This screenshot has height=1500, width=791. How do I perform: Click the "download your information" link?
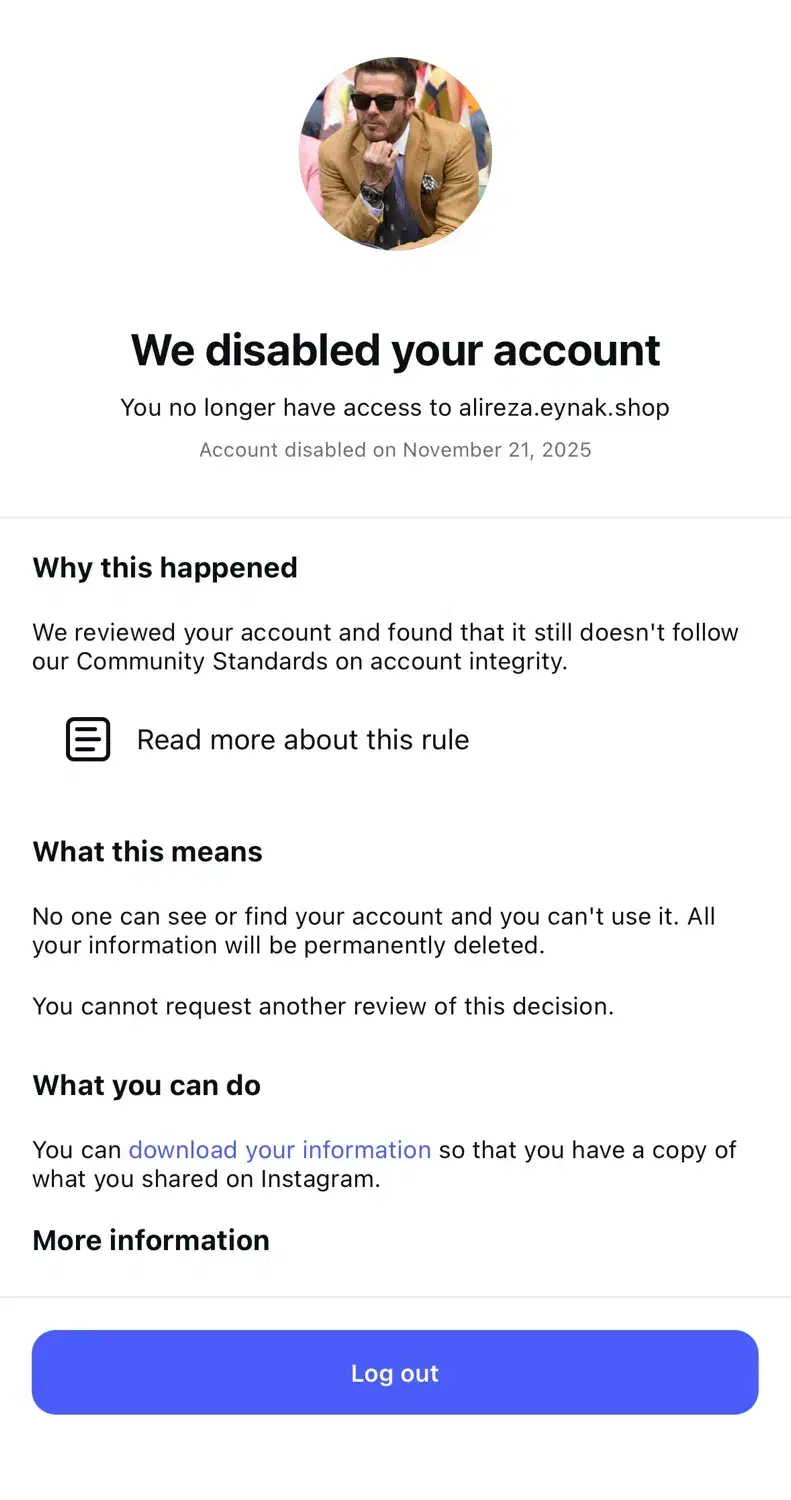pos(279,1150)
